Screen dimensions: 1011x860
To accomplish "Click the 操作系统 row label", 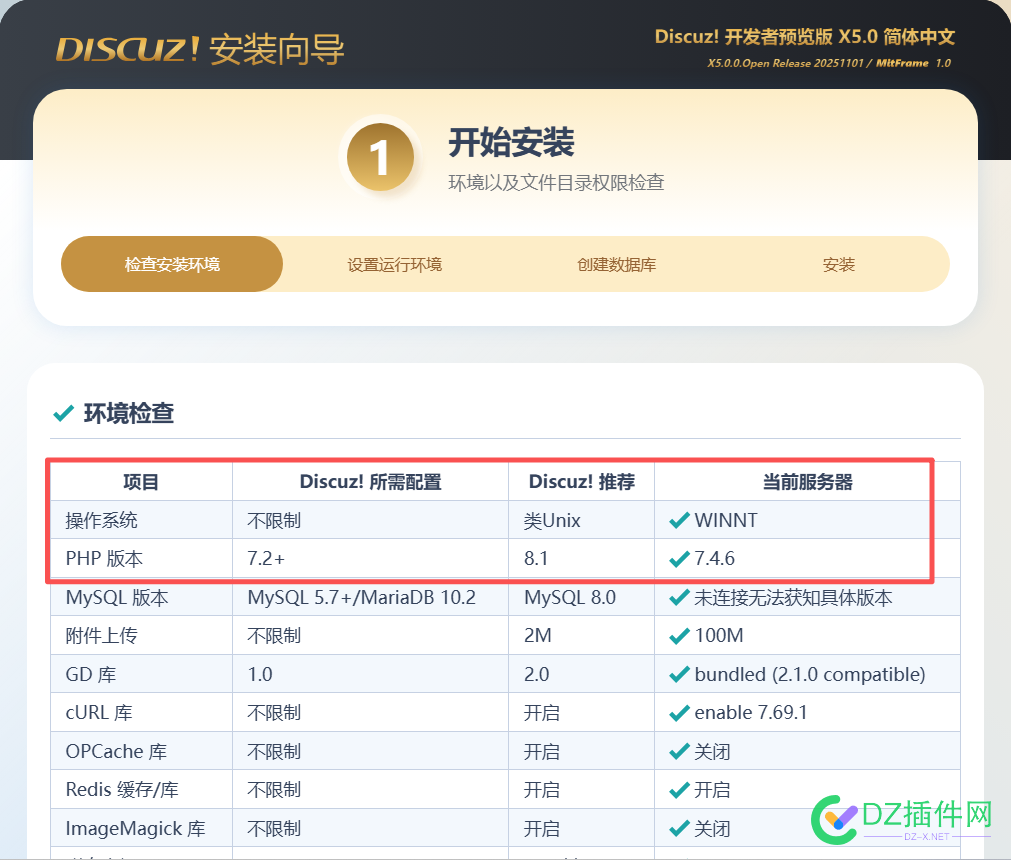I will (102, 520).
